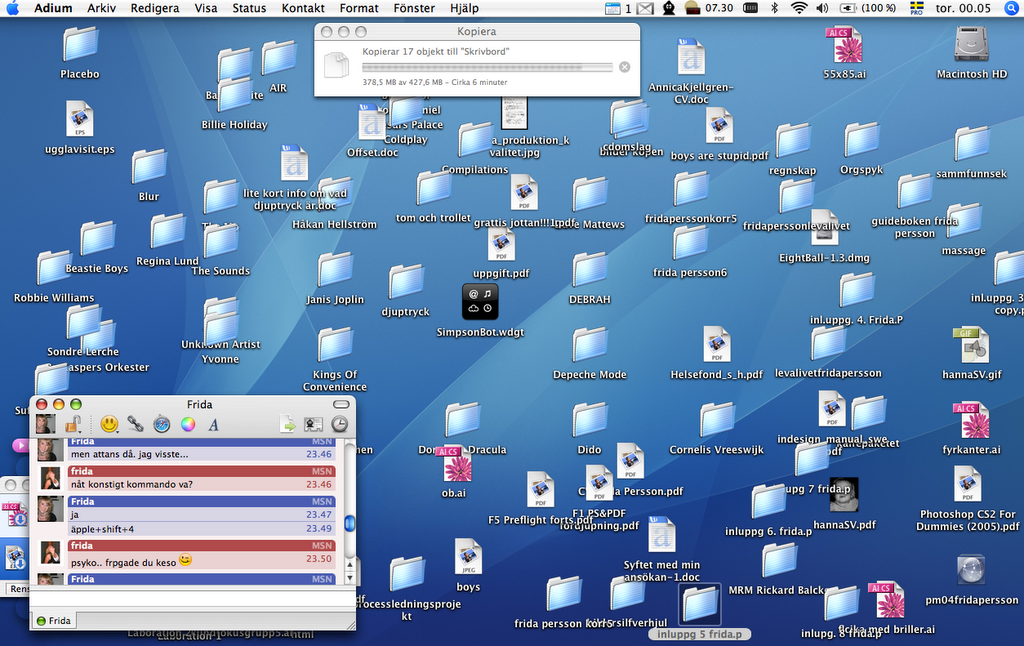Screen dimensions: 1024x646
Task: Click the message "men attans då. jag visste..."
Action: click(x=129, y=454)
